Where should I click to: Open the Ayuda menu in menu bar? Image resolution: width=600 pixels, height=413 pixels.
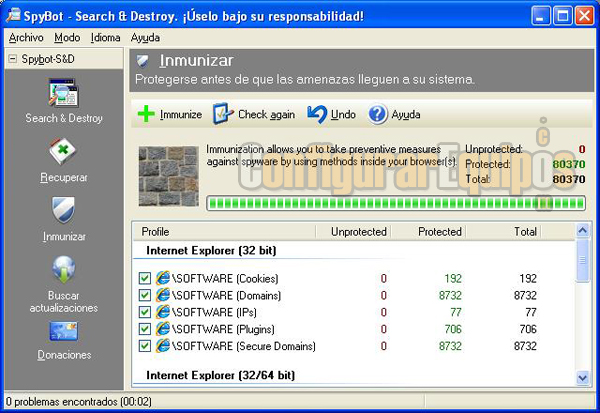pyautogui.click(x=145, y=38)
